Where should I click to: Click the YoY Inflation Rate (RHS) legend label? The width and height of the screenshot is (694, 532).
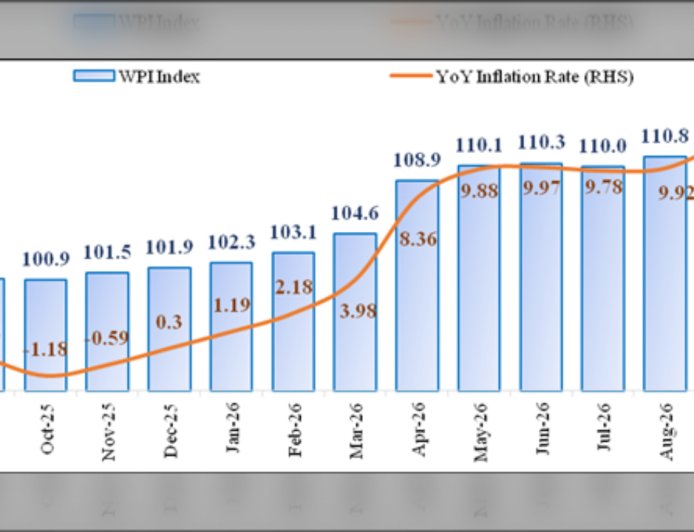(535, 77)
